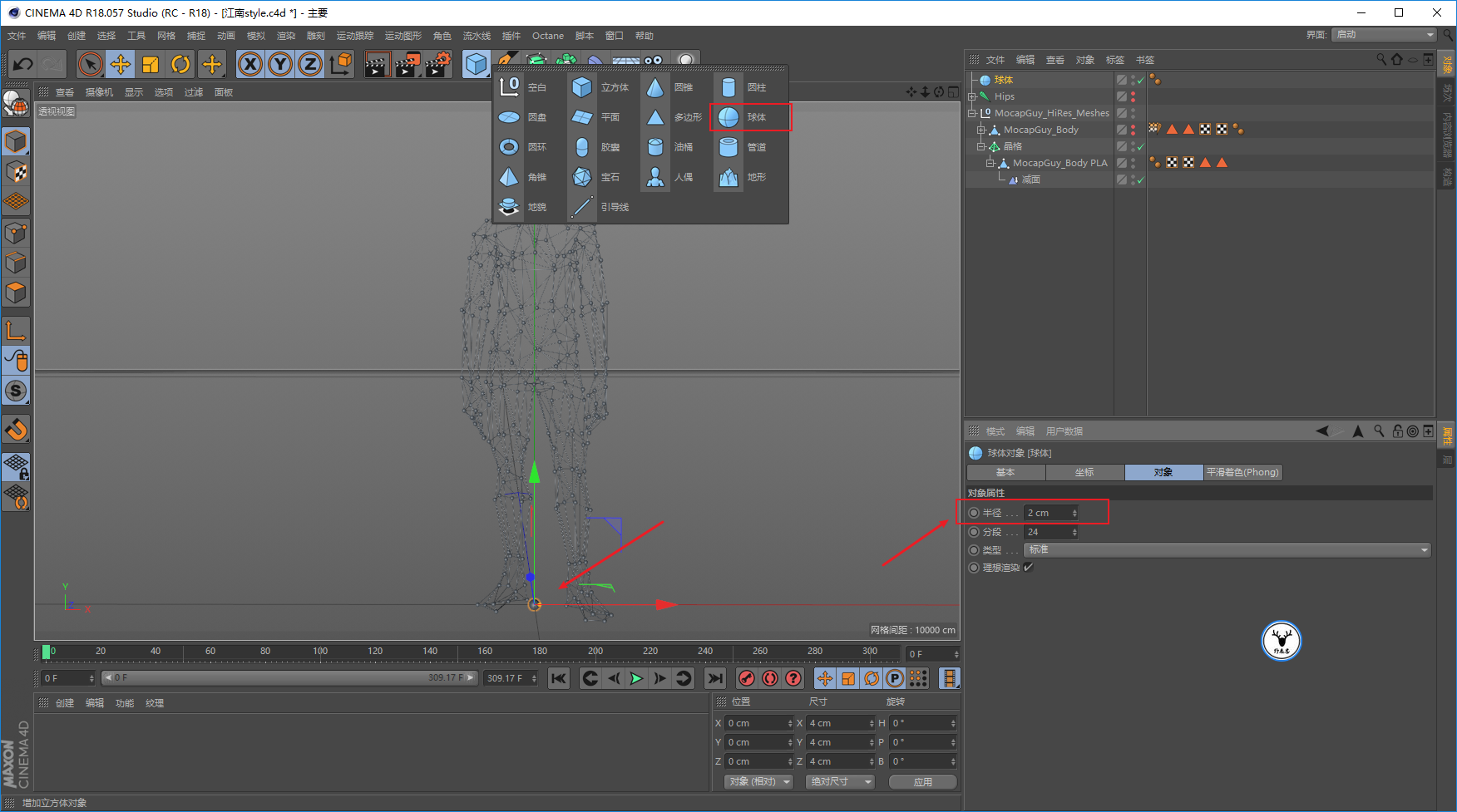The height and width of the screenshot is (812, 1457).
Task: Add a 人偶 figure primitive
Action: pyautogui.click(x=670, y=177)
